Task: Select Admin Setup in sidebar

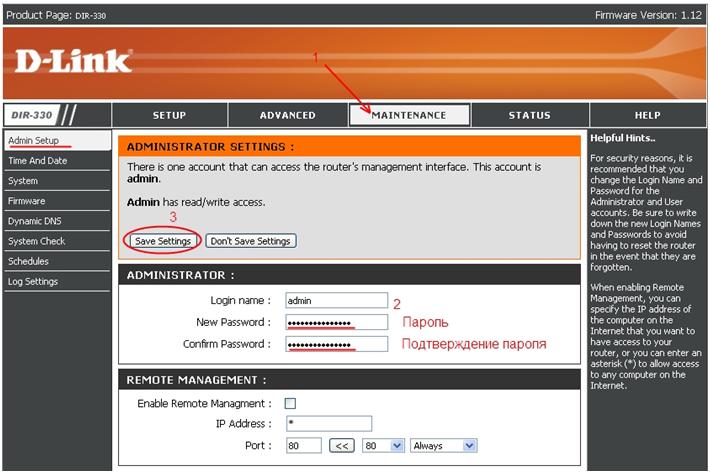Action: click(x=34, y=141)
